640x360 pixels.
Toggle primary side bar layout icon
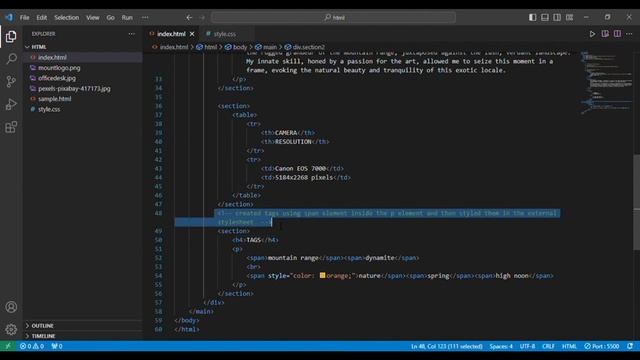tap(533, 17)
